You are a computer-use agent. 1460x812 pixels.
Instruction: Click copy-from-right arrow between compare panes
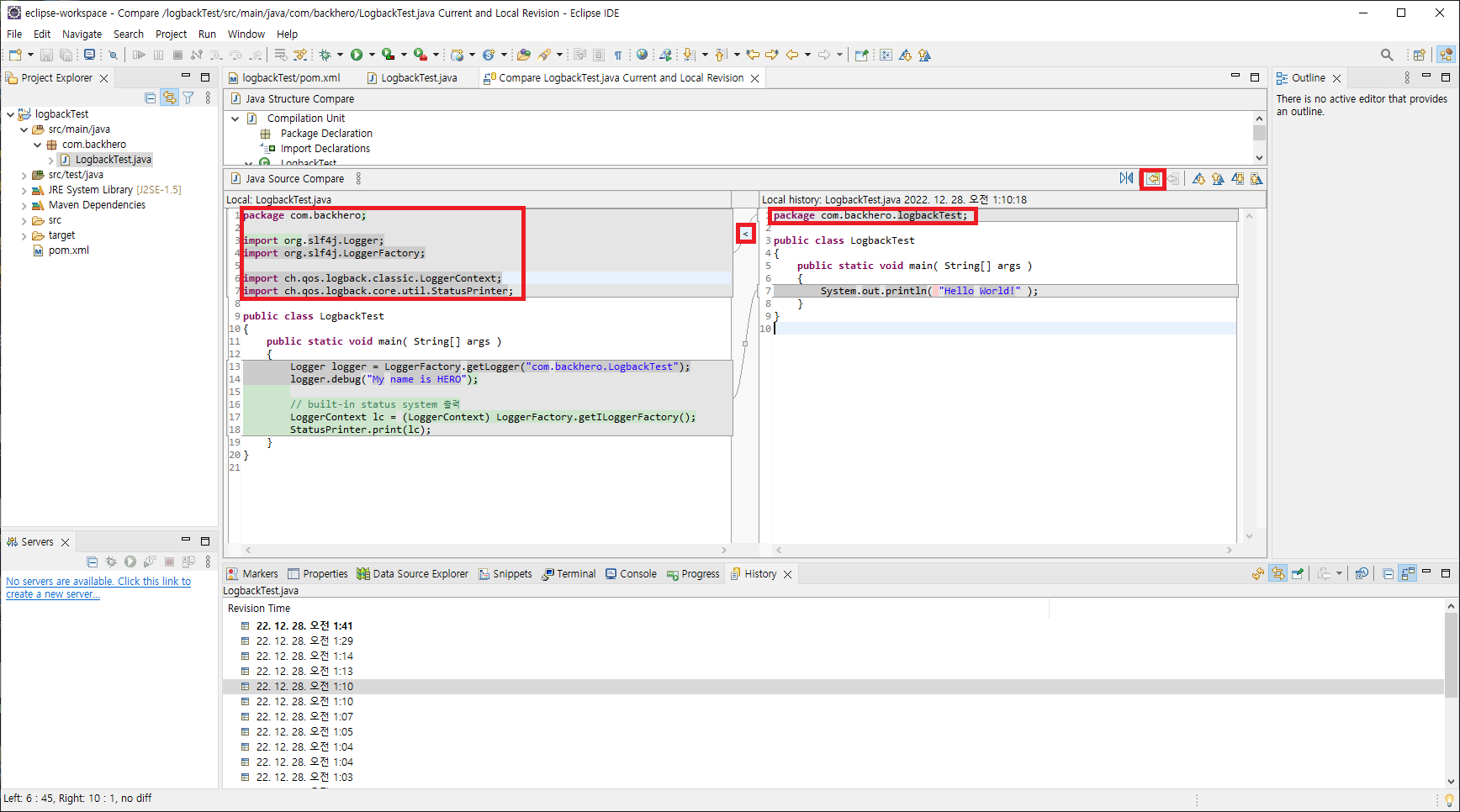click(745, 234)
